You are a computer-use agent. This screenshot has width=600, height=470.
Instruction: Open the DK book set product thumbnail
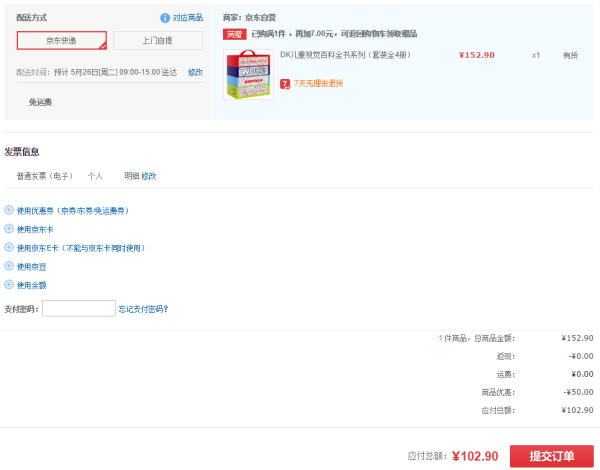click(x=248, y=74)
